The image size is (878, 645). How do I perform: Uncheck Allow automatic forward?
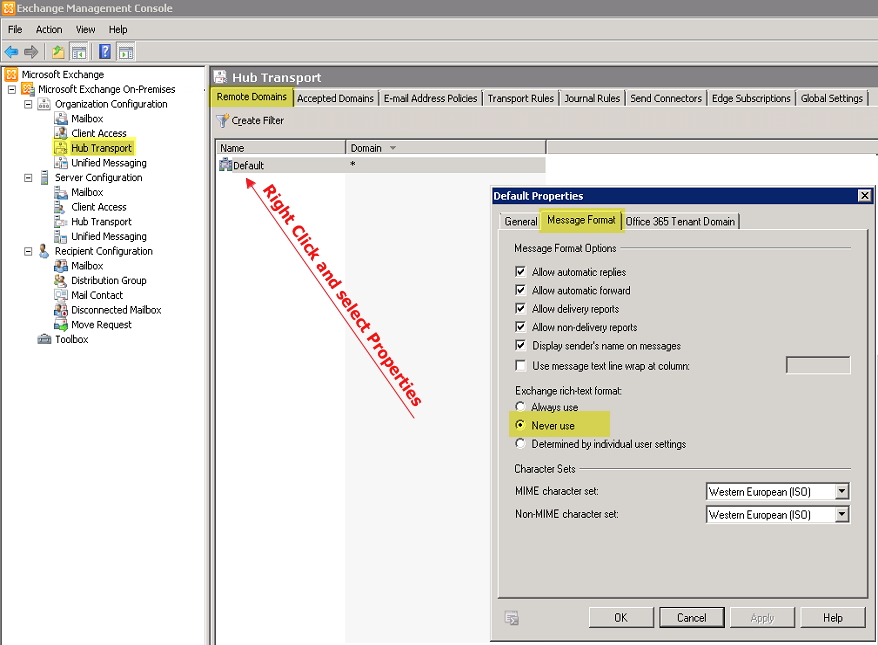pyautogui.click(x=521, y=290)
